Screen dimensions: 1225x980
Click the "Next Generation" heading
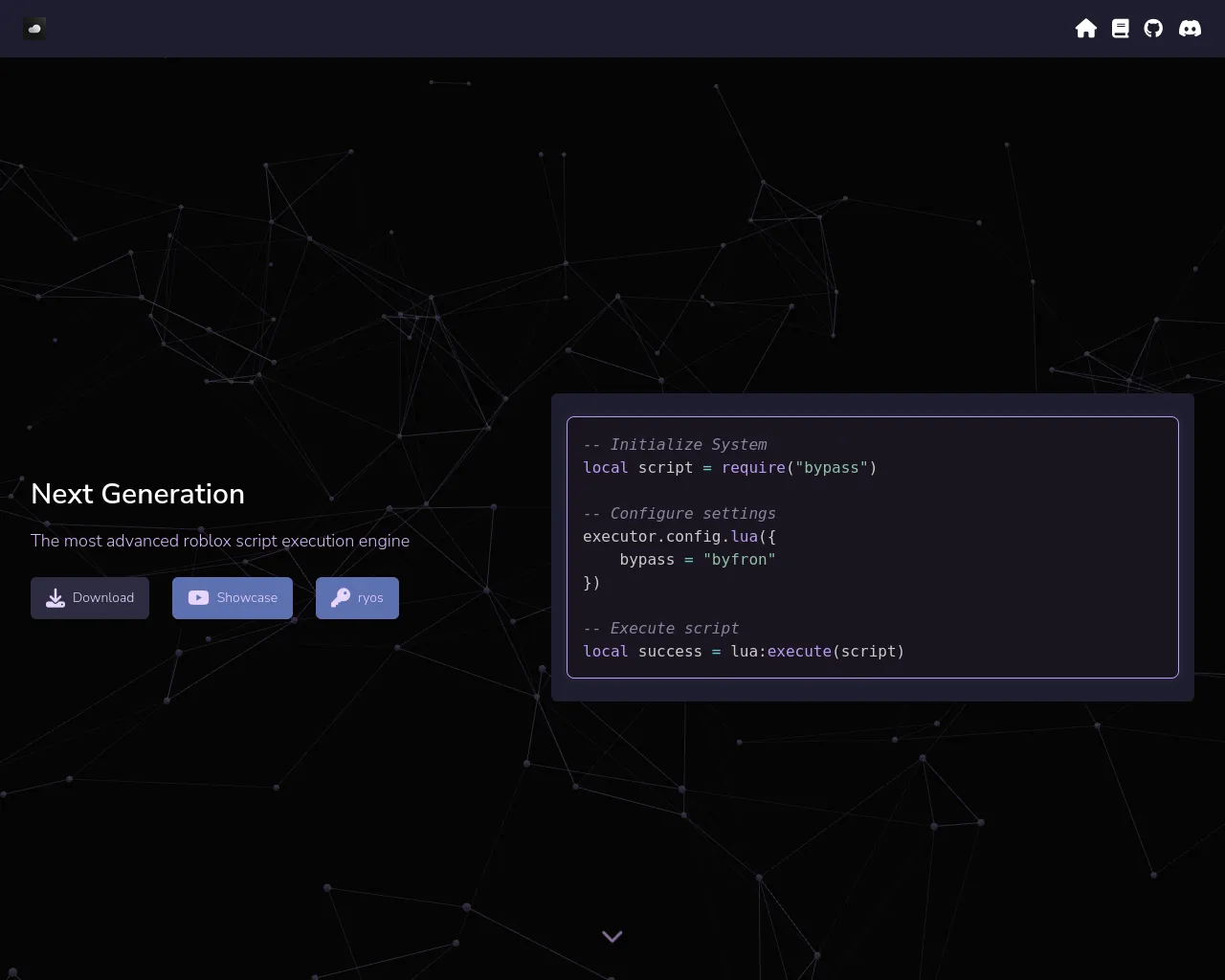point(138,494)
